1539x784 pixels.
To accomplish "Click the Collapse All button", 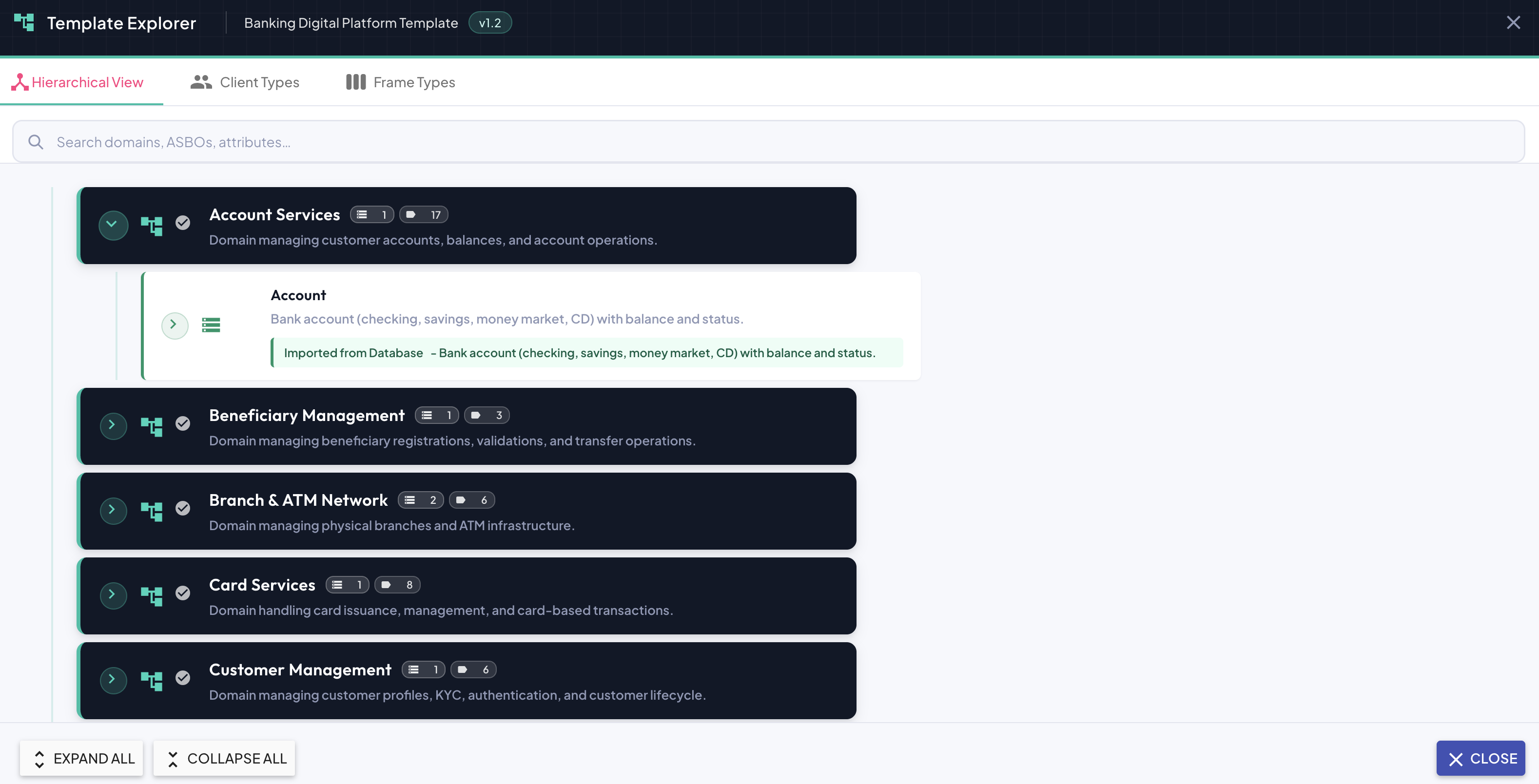I will coord(224,758).
